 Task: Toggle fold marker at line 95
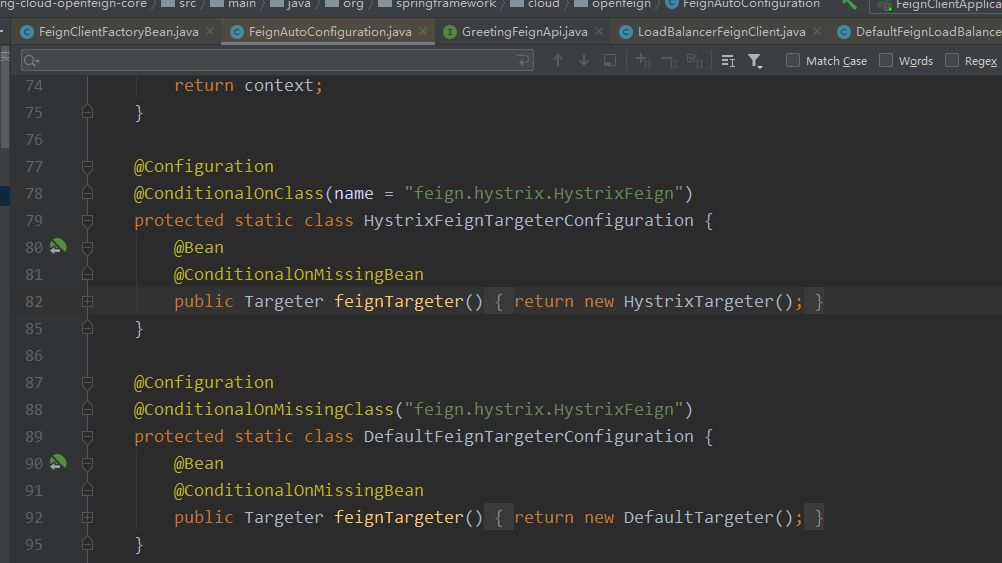pyautogui.click(x=88, y=544)
